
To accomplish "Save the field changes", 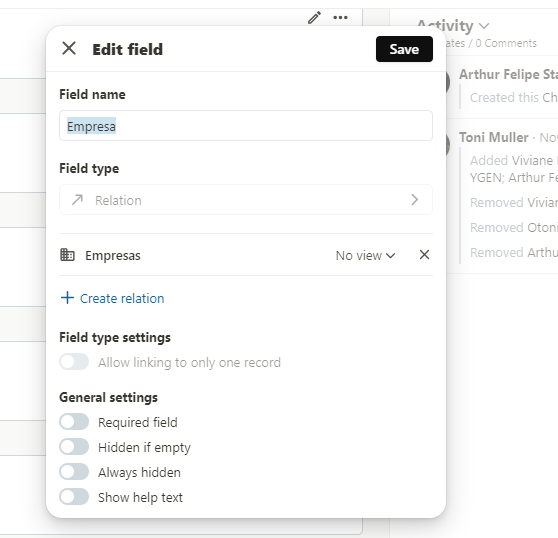I will point(404,49).
